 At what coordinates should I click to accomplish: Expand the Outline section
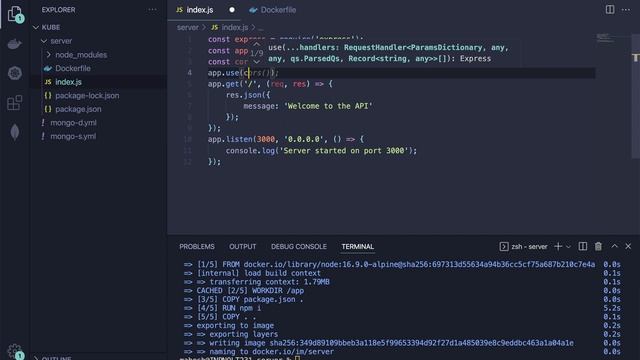[36, 358]
